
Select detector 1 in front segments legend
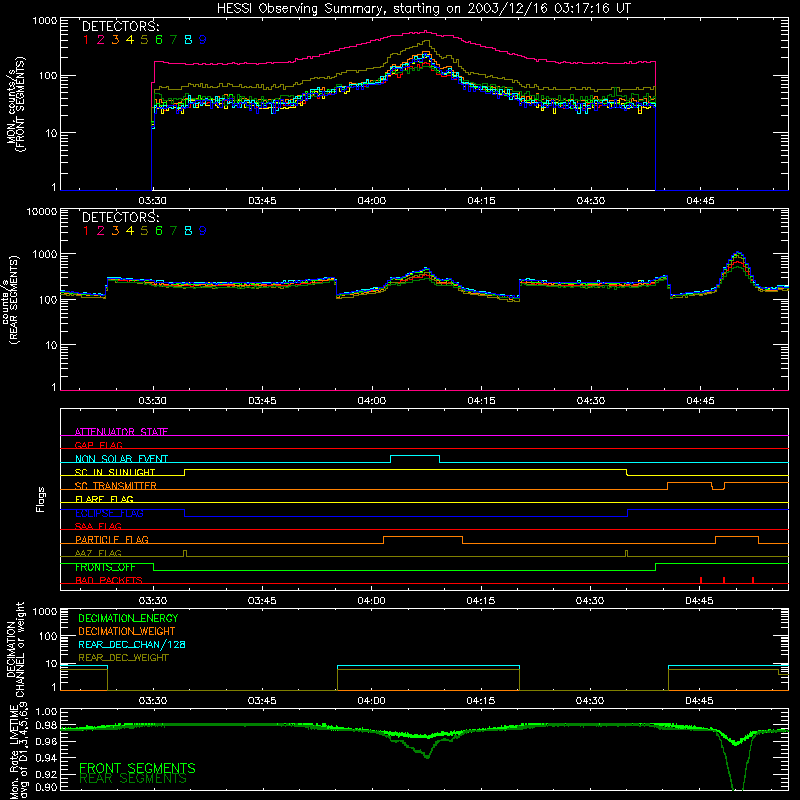pos(86,40)
